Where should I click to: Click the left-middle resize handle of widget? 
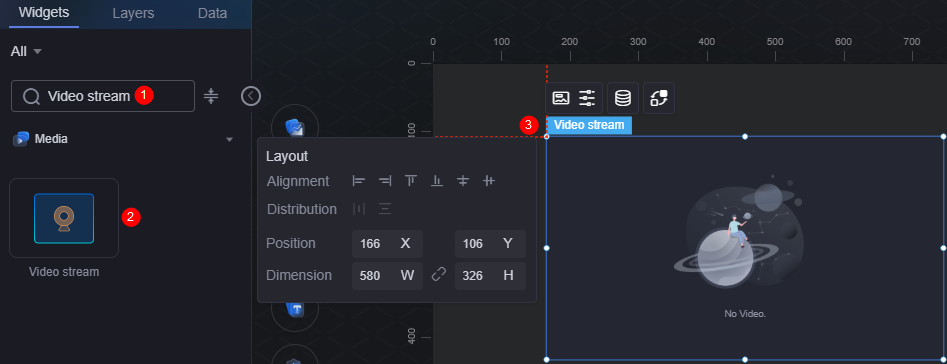[547, 247]
